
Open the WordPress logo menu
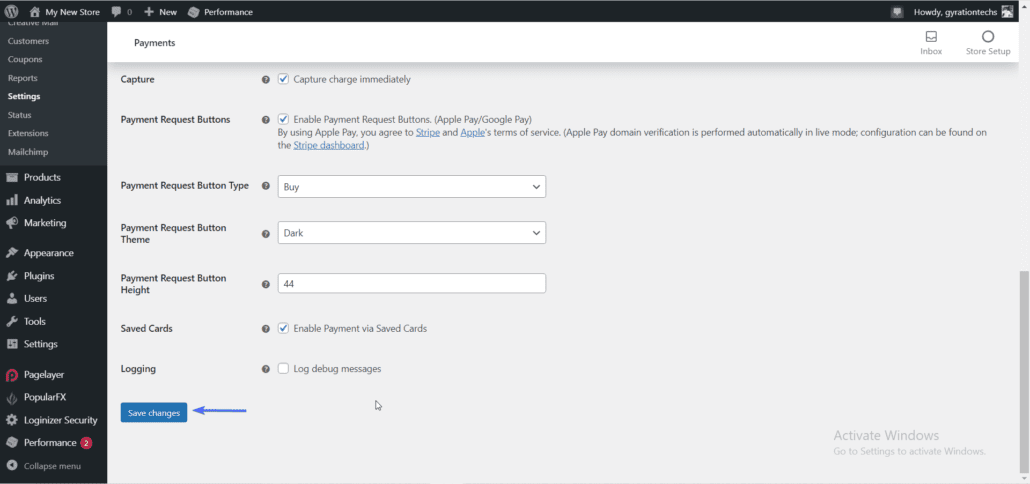coord(12,12)
